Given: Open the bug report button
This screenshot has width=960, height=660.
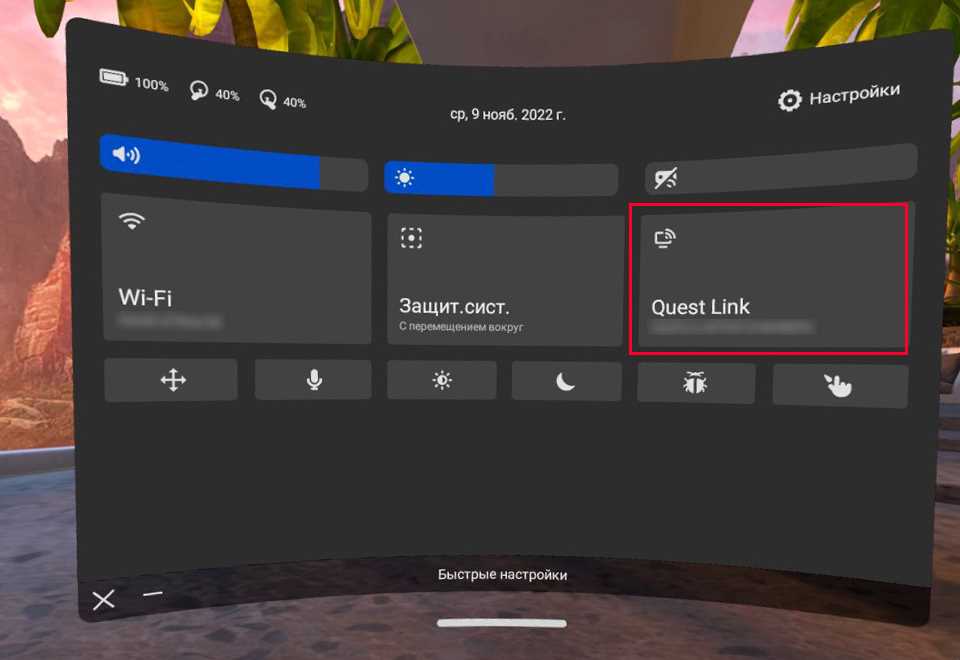Looking at the screenshot, I should pos(696,383).
